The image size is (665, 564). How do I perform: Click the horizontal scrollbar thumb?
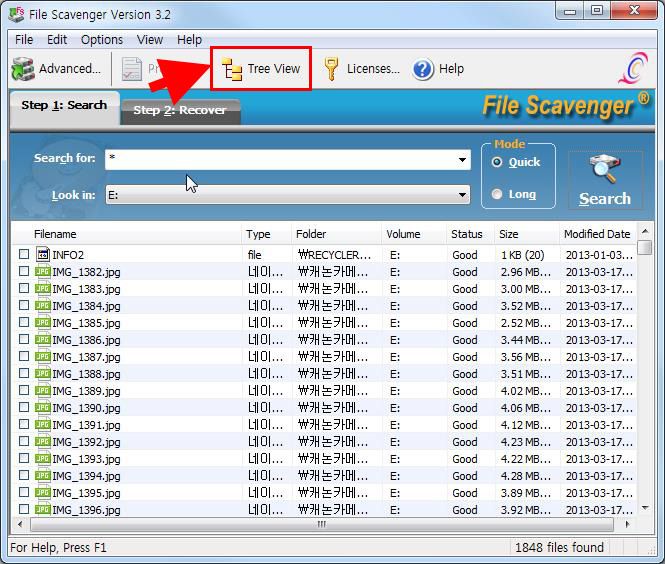(x=322, y=524)
